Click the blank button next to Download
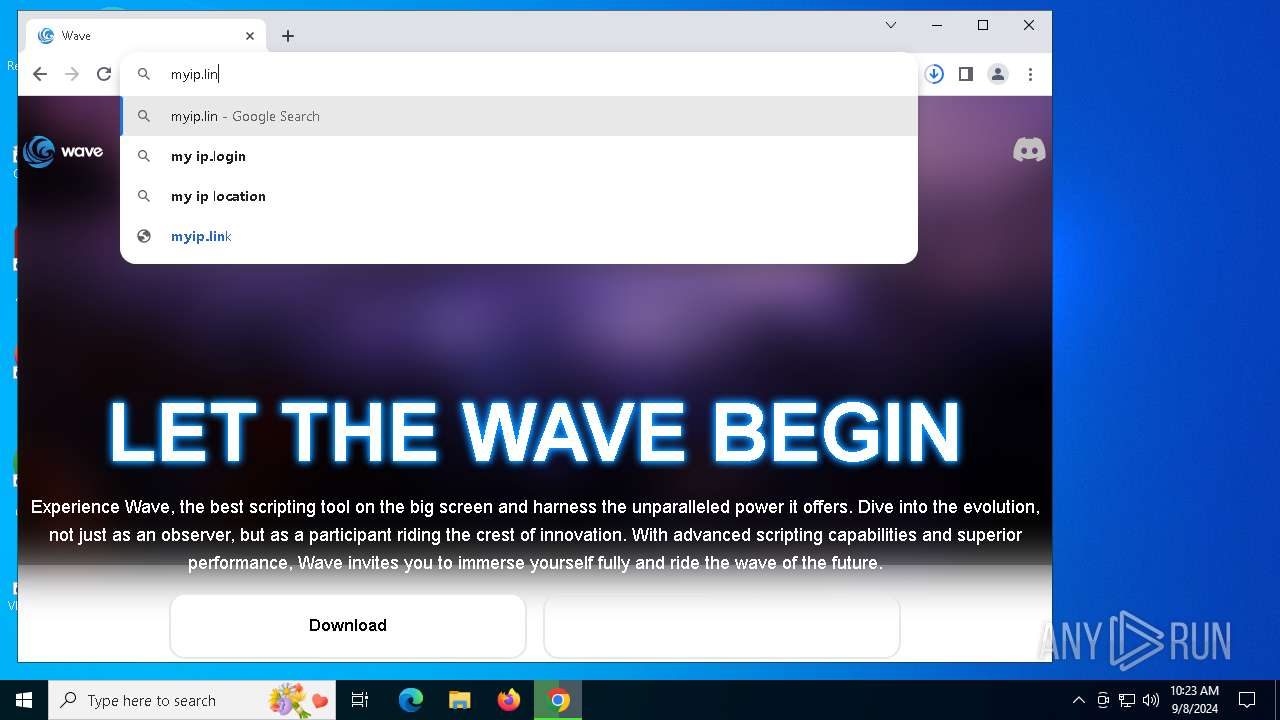Image resolution: width=1280 pixels, height=720 pixels. pos(722,625)
